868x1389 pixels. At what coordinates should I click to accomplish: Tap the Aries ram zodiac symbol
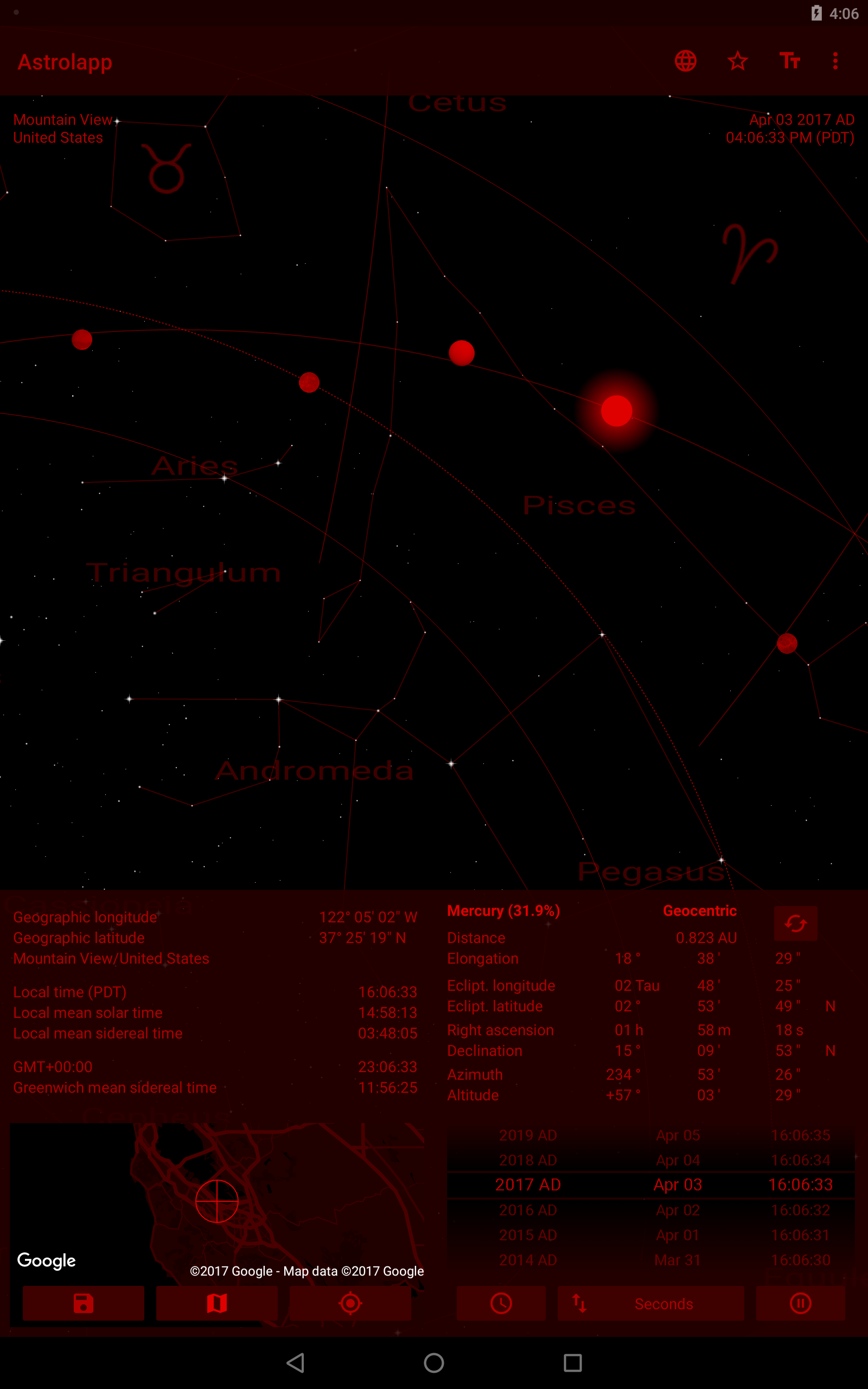[x=750, y=254]
